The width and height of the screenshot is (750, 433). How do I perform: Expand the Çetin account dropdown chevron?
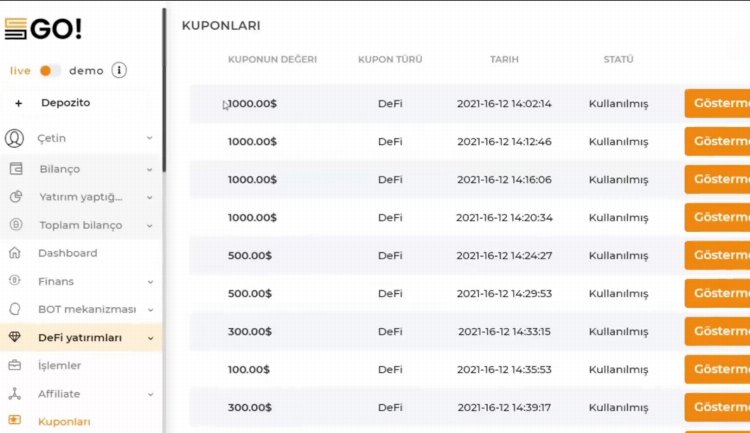[149, 139]
